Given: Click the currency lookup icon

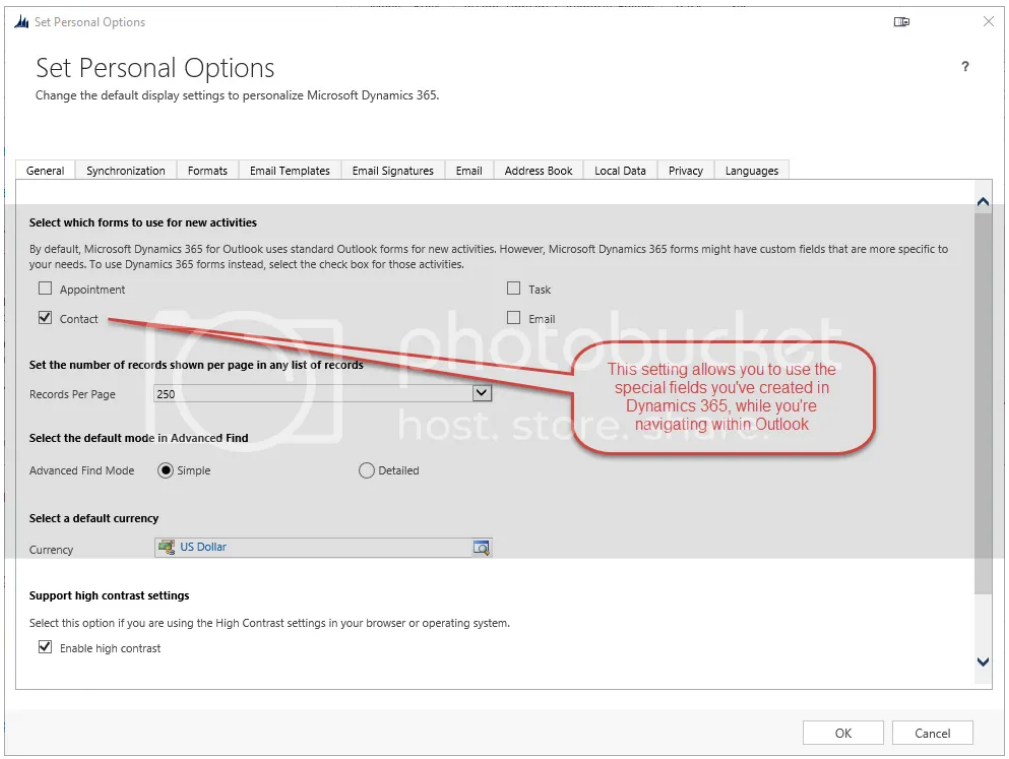Looking at the screenshot, I should coord(481,548).
